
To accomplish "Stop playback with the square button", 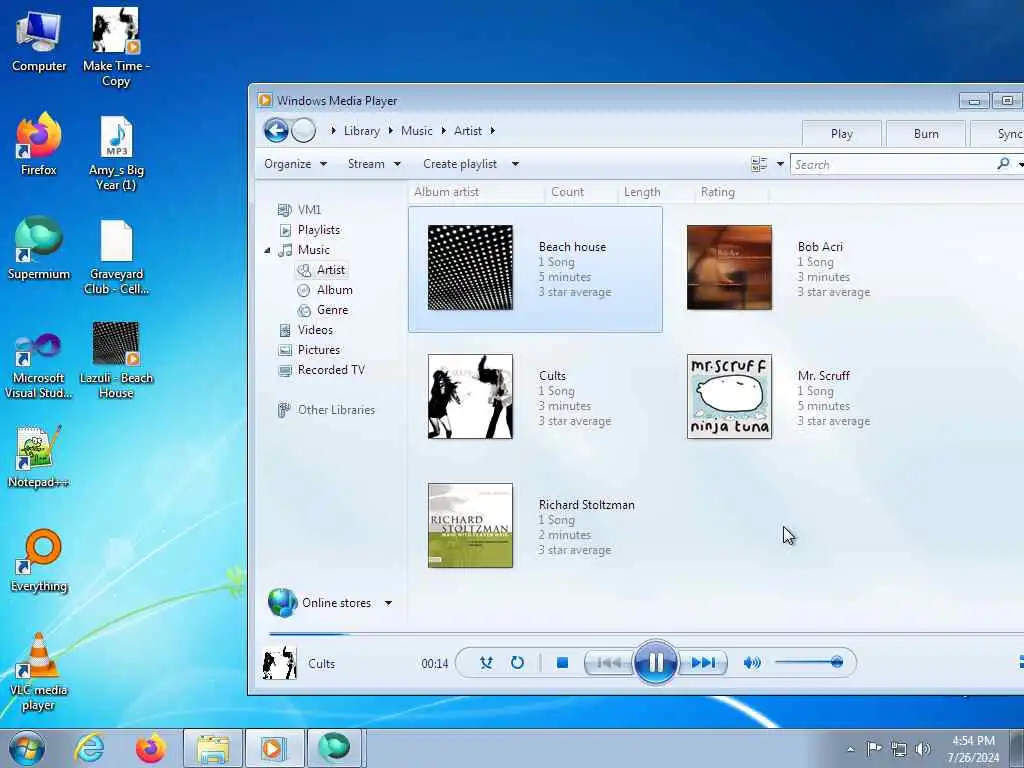I will 562,663.
